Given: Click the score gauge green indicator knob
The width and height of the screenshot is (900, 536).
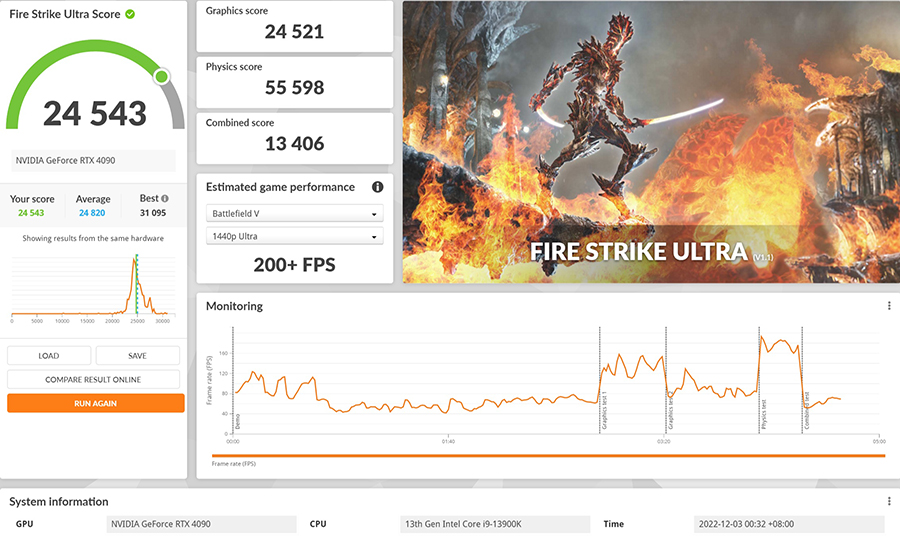Looking at the screenshot, I should point(162,76).
